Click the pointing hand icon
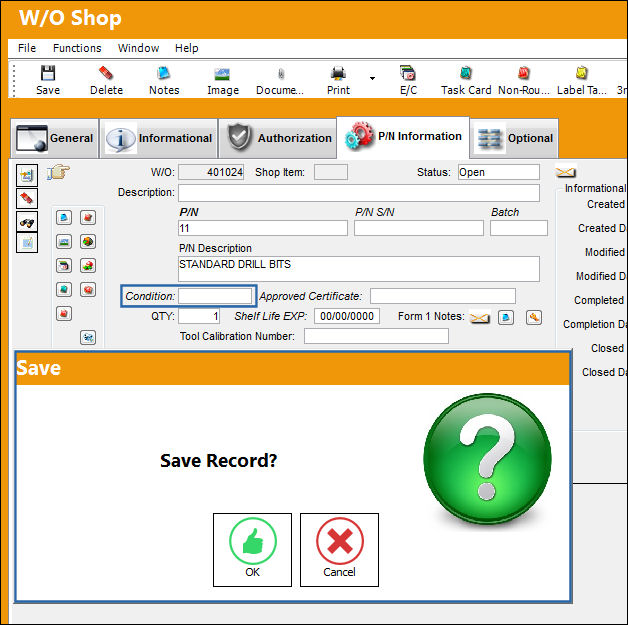 tap(58, 172)
